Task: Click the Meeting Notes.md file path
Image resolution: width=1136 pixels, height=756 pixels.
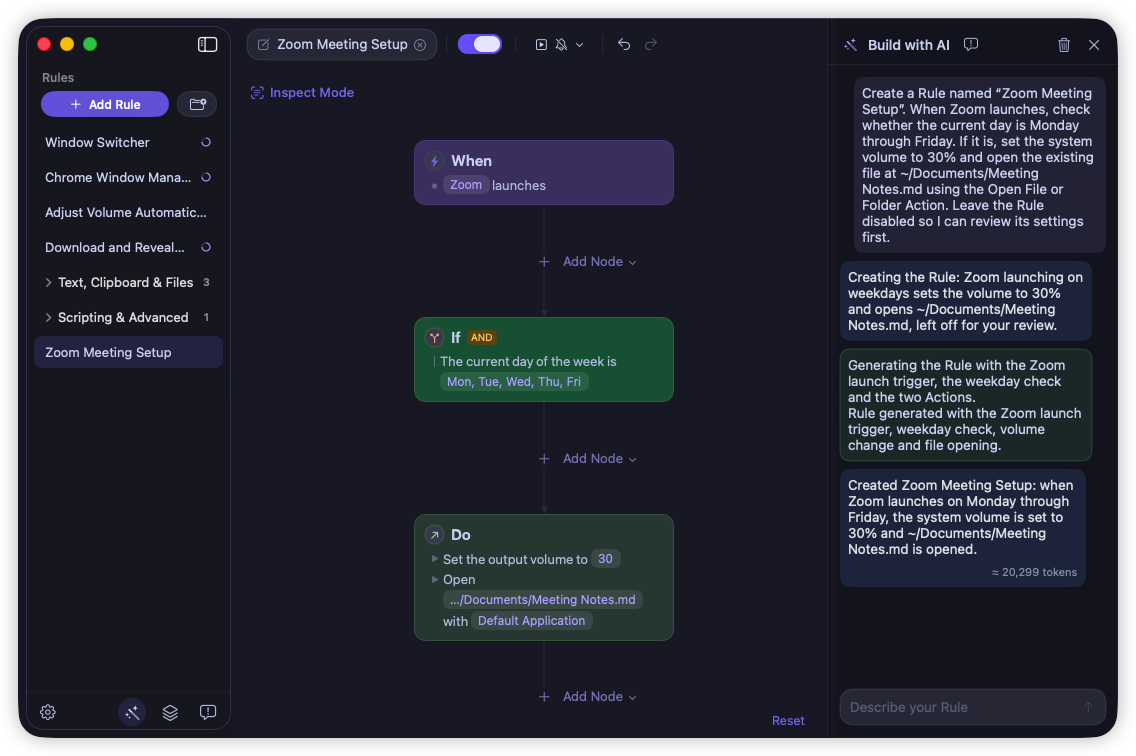Action: click(543, 600)
